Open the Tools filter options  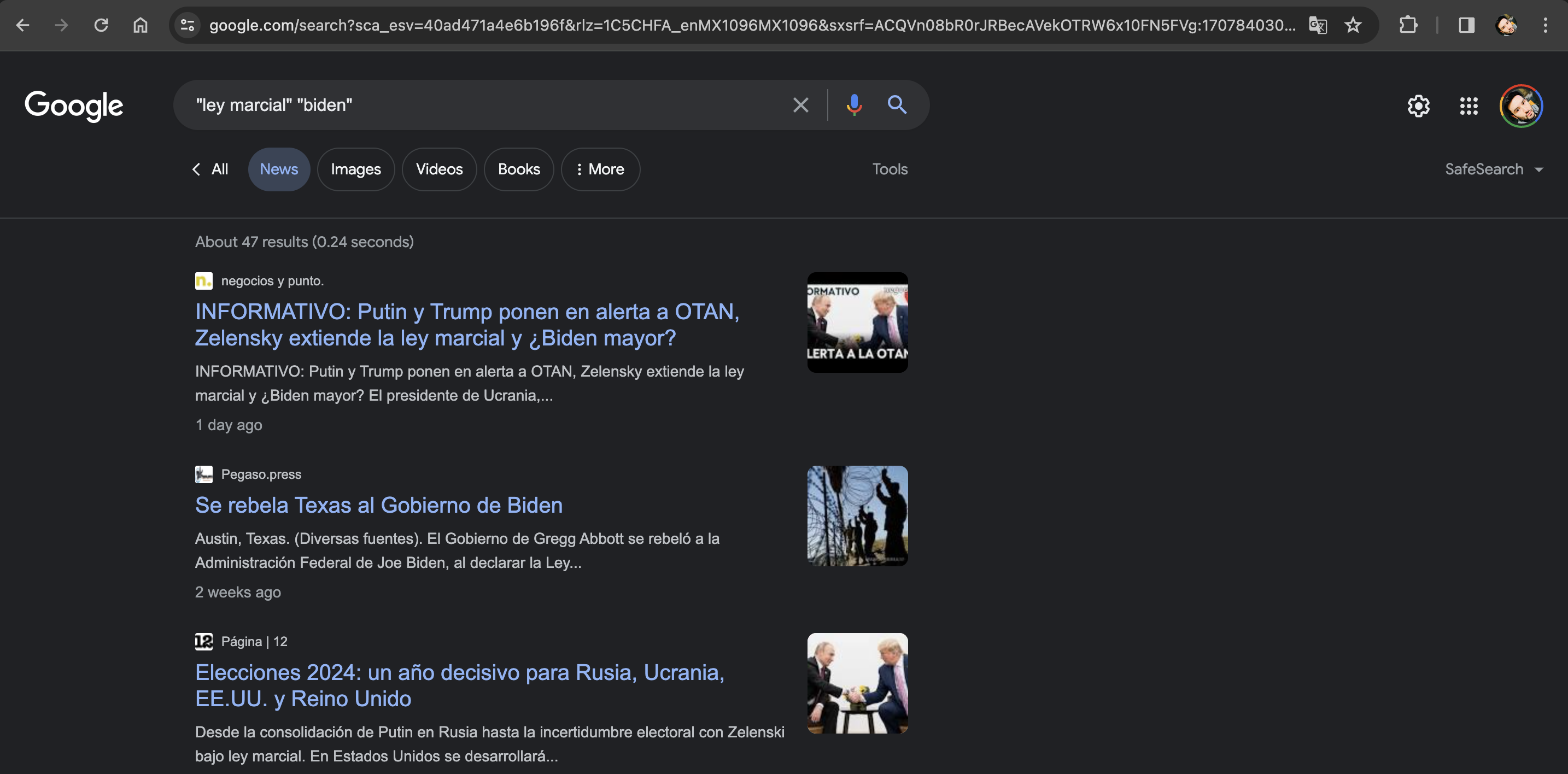(x=890, y=169)
